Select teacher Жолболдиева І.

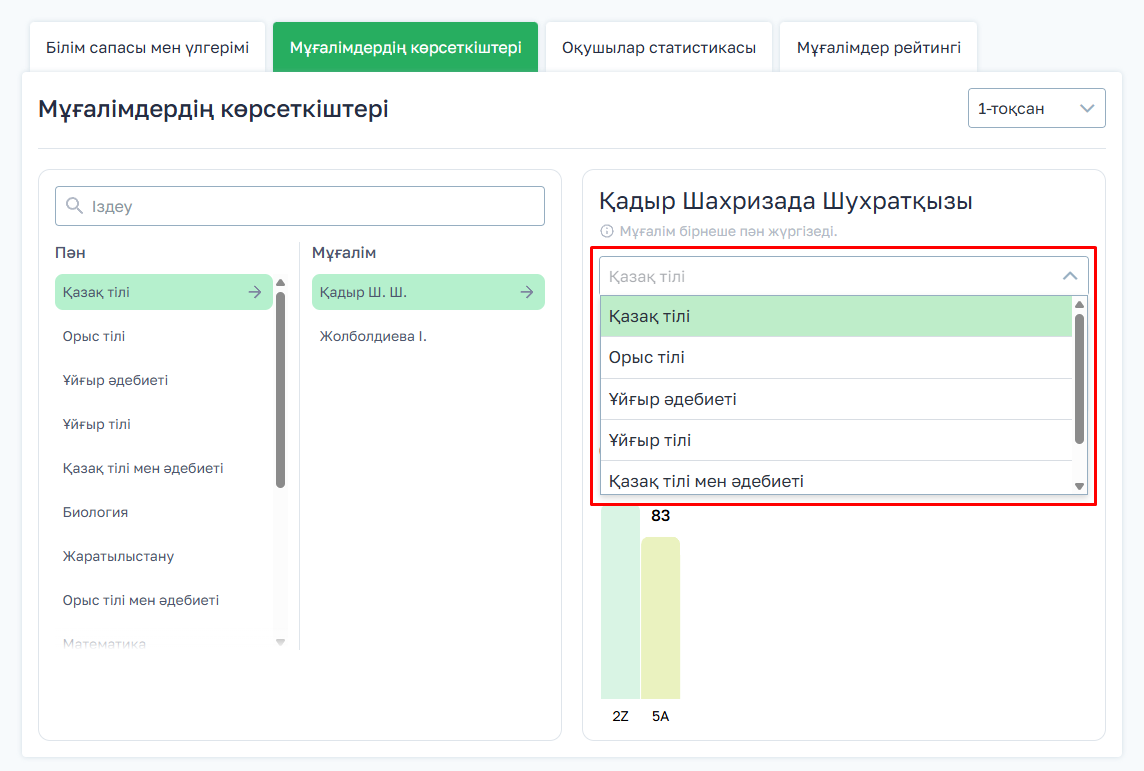tap(373, 336)
